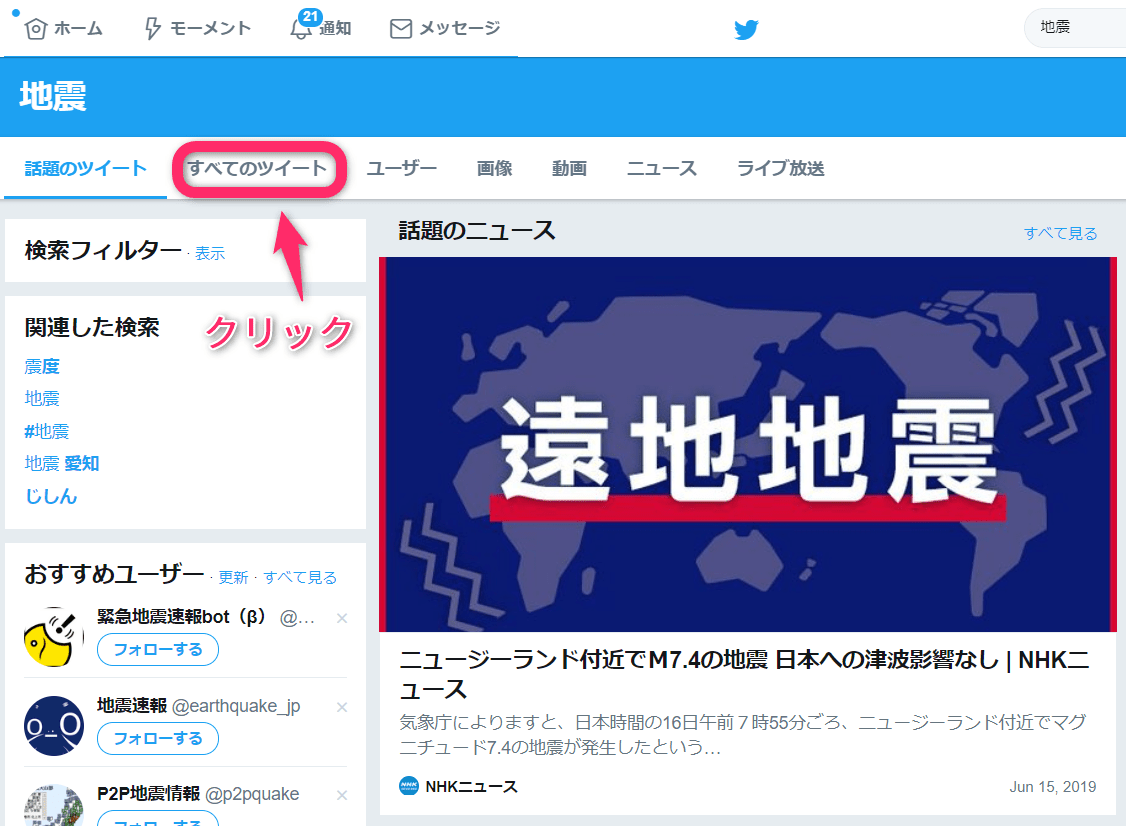Open related search 震度

click(x=42, y=366)
